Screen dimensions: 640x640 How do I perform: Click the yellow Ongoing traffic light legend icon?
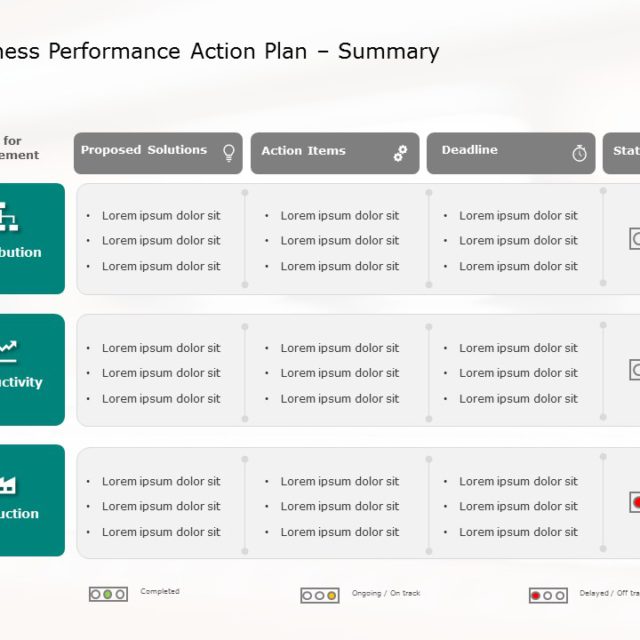tap(320, 596)
